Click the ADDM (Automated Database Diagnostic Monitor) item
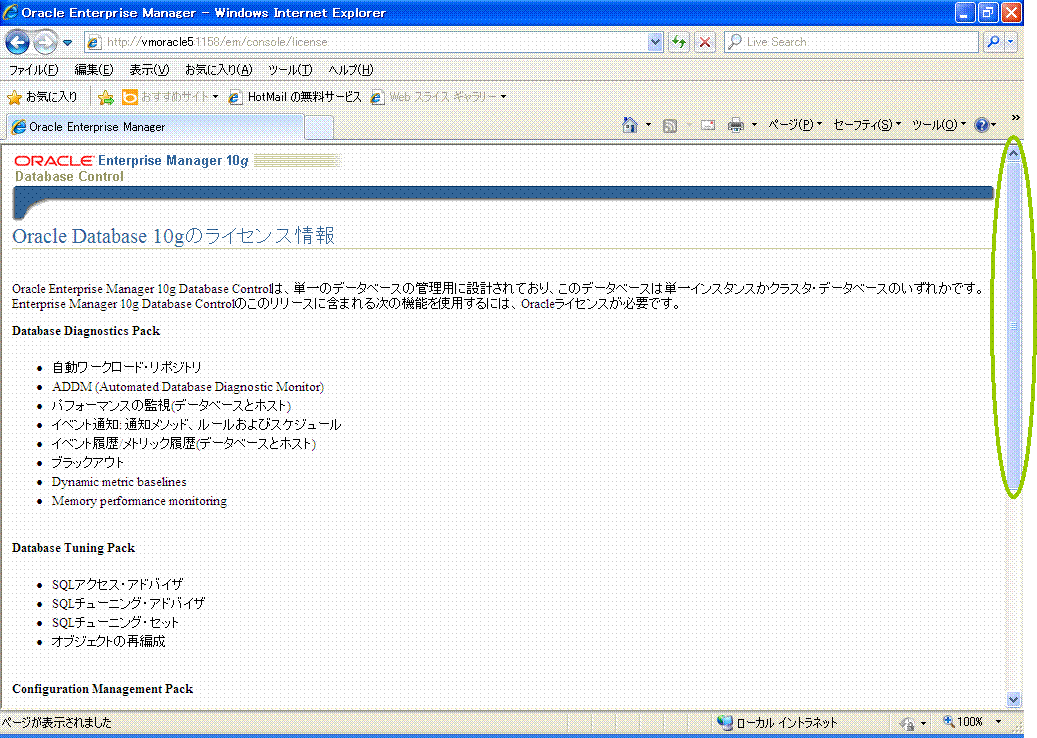The height and width of the screenshot is (738, 1037). click(x=188, y=387)
